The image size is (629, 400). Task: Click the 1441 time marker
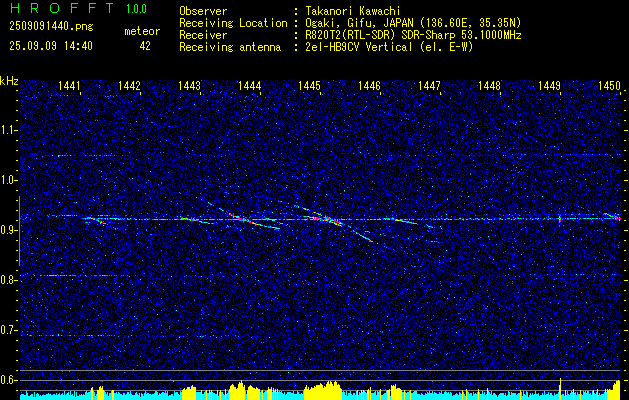pos(69,85)
